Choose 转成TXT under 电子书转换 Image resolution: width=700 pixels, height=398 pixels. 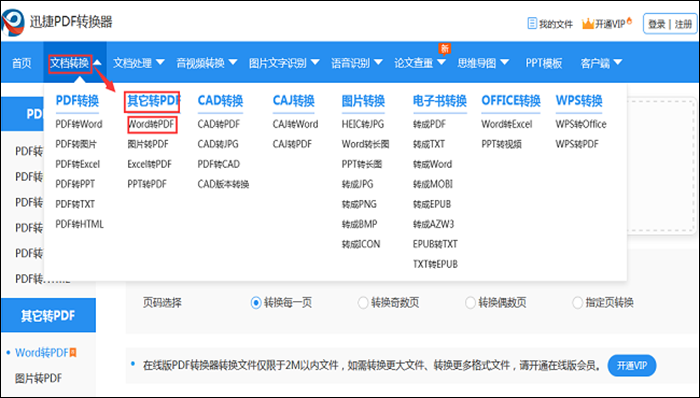[429, 144]
